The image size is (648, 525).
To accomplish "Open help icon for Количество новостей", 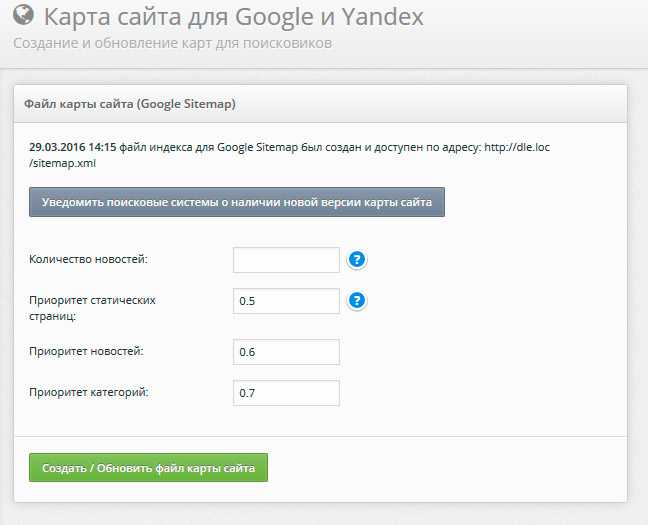I will pos(357,260).
